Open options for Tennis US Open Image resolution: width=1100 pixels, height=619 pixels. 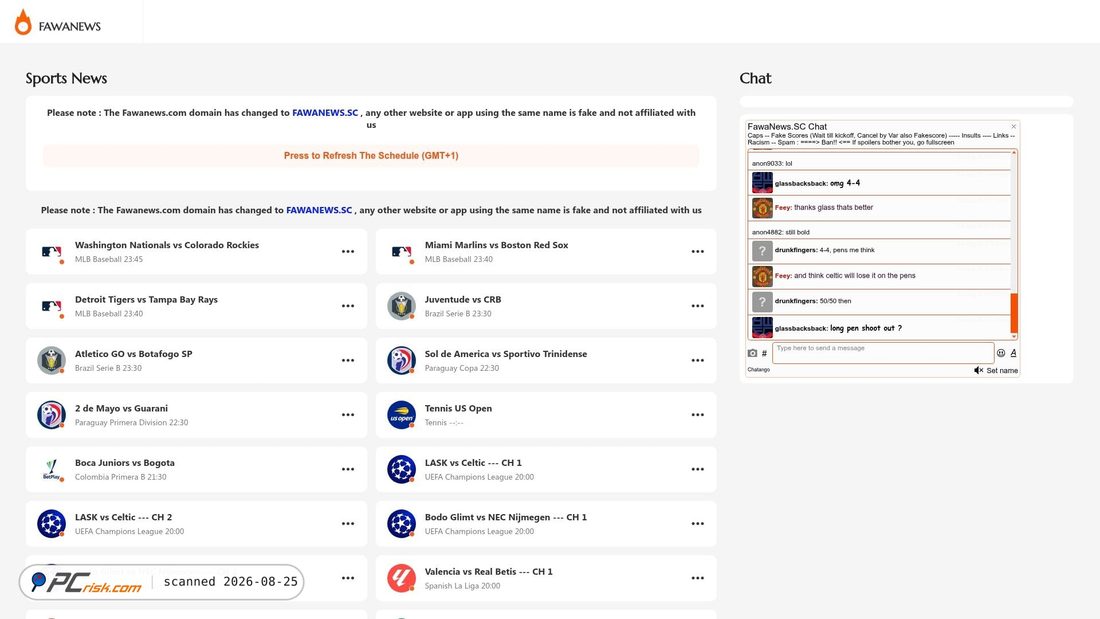coord(697,415)
